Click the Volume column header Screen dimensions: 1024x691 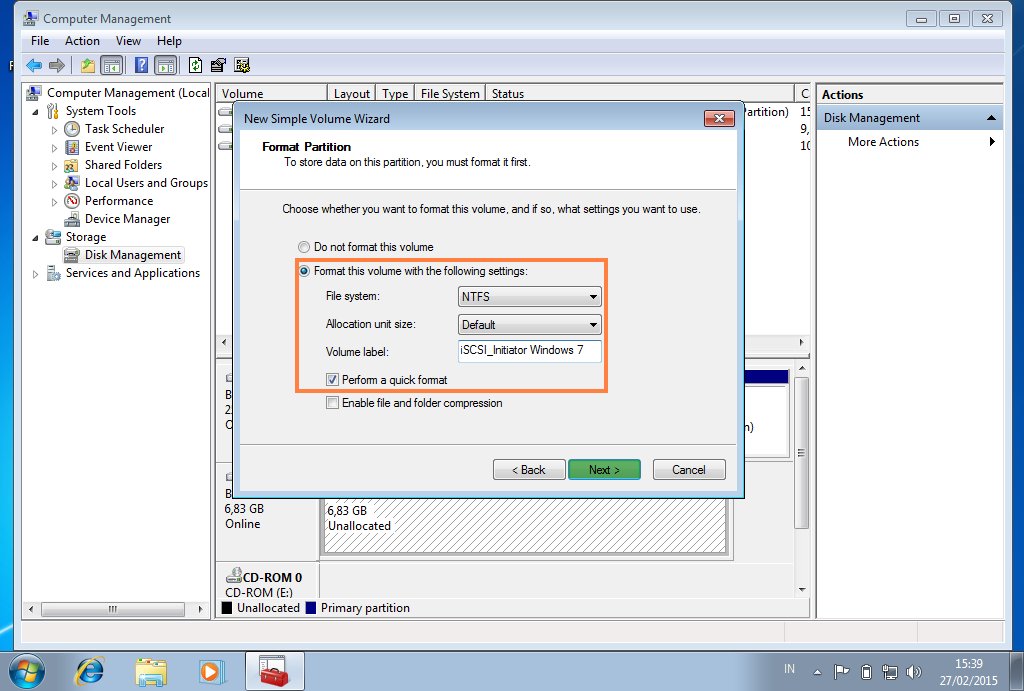click(x=272, y=93)
